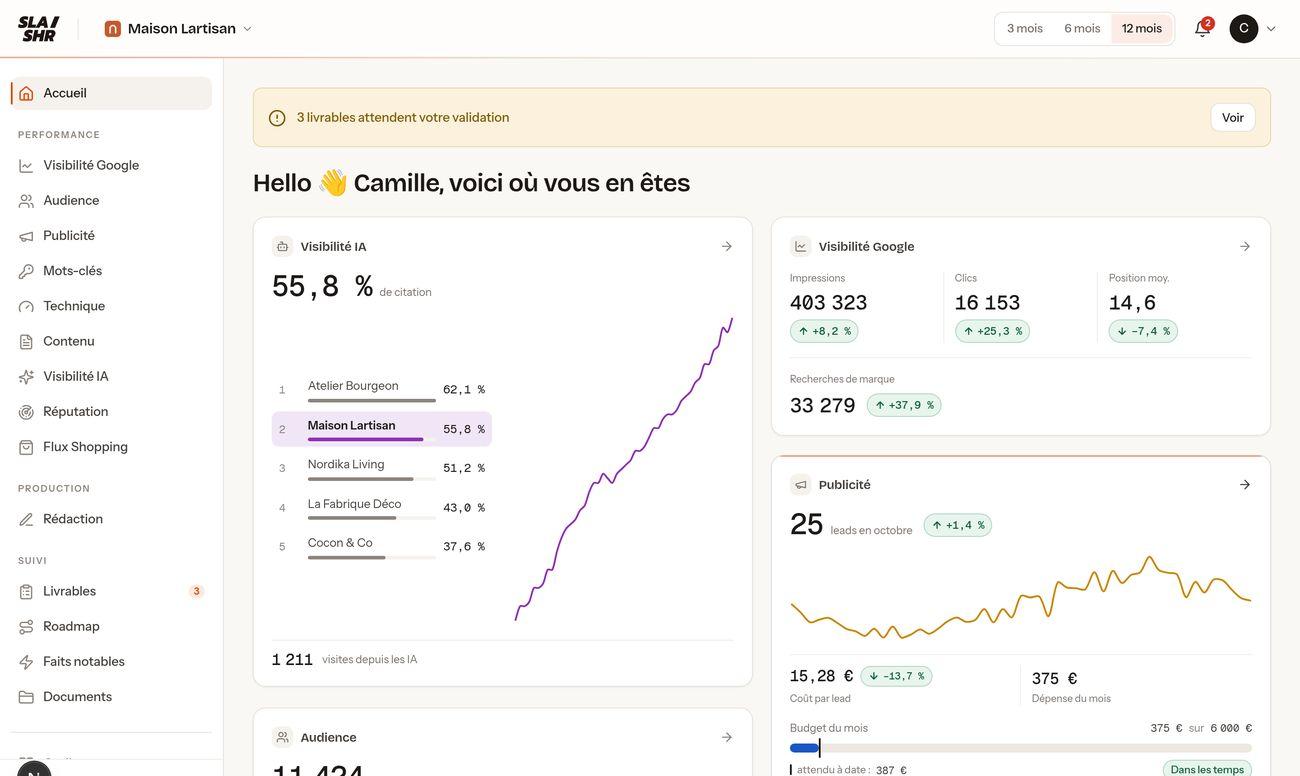The height and width of the screenshot is (776, 1300).
Task: Click the Publicité card title
Action: tap(845, 485)
